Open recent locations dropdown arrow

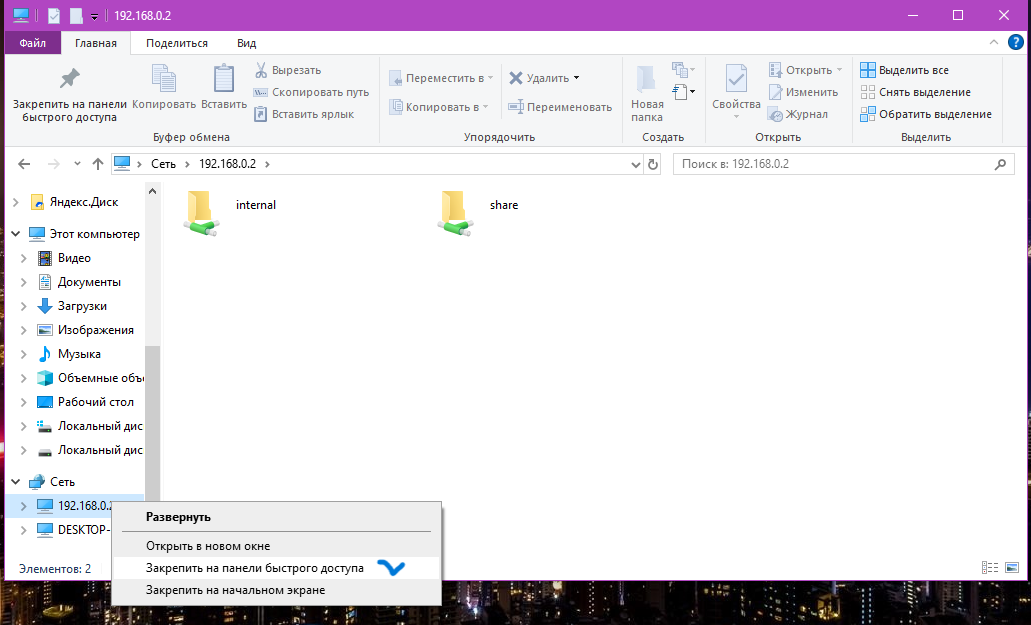click(x=77, y=164)
